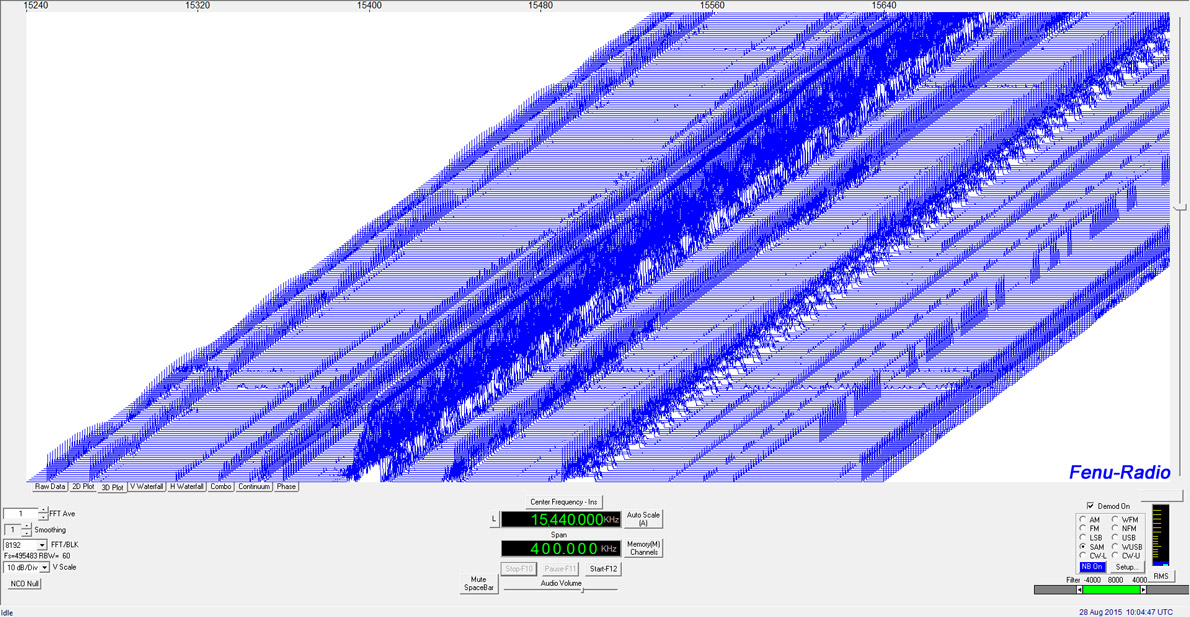Uncheck the Demod On checkbox
1190x617 pixels.
coord(1090,506)
